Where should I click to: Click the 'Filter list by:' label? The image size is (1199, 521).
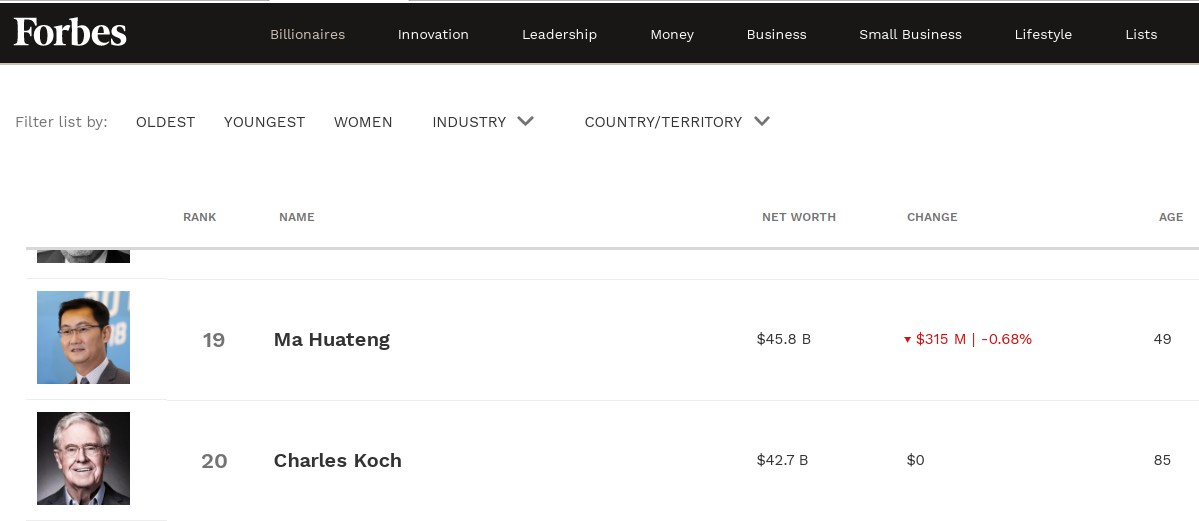tap(61, 122)
